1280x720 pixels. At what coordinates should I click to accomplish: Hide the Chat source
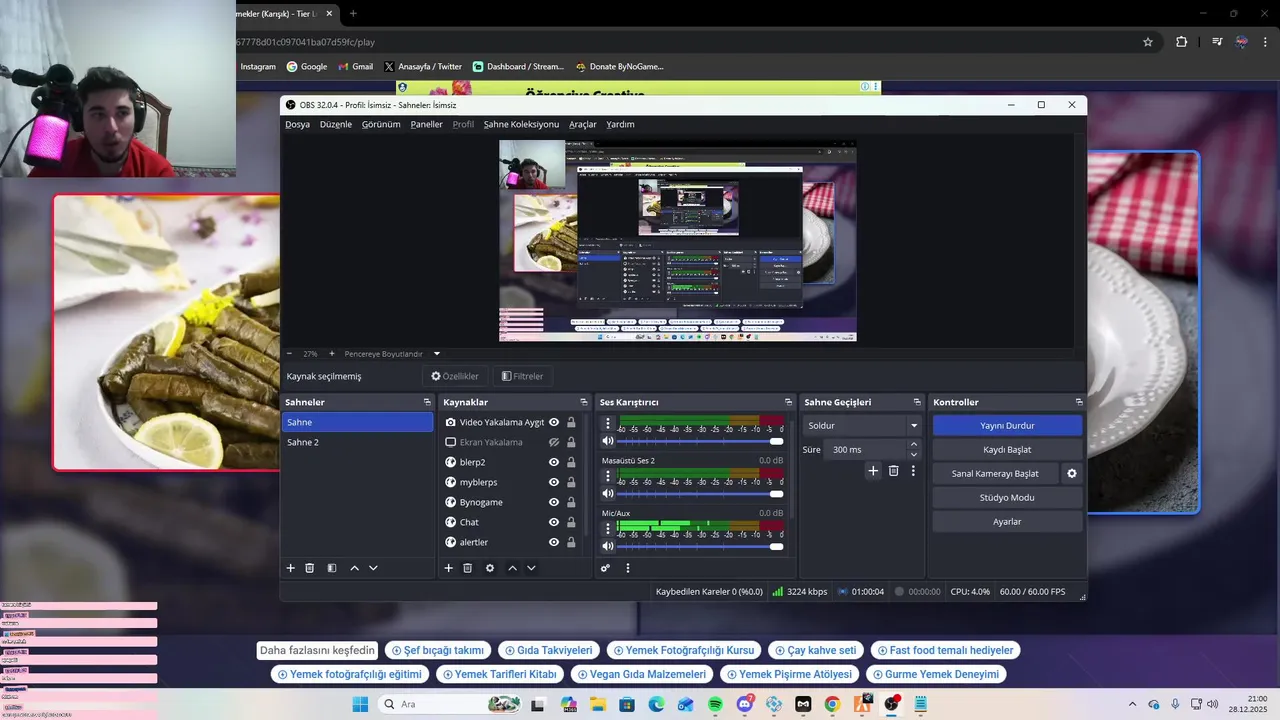554,522
